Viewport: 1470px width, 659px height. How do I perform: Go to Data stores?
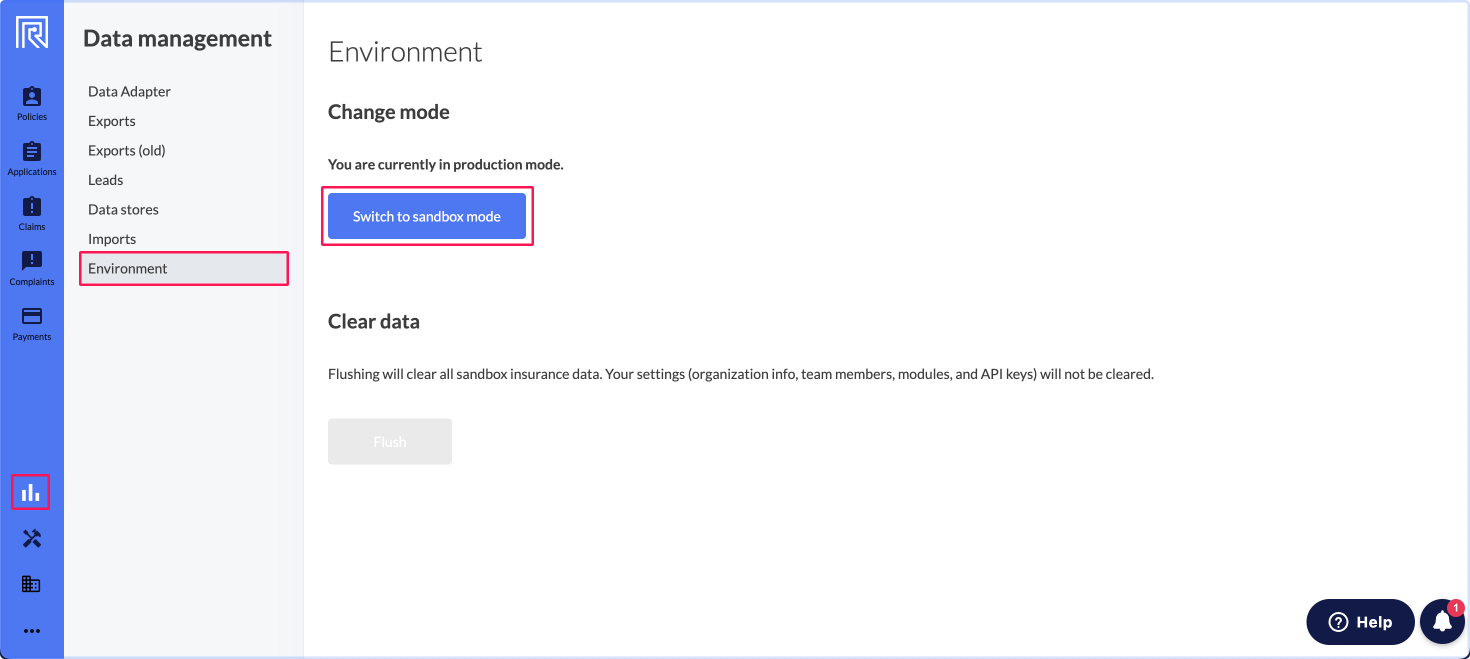(x=123, y=209)
